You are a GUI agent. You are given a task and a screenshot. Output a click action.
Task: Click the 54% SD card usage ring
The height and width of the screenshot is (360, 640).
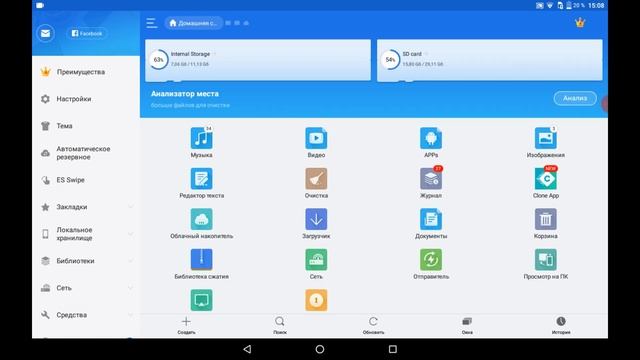point(390,60)
